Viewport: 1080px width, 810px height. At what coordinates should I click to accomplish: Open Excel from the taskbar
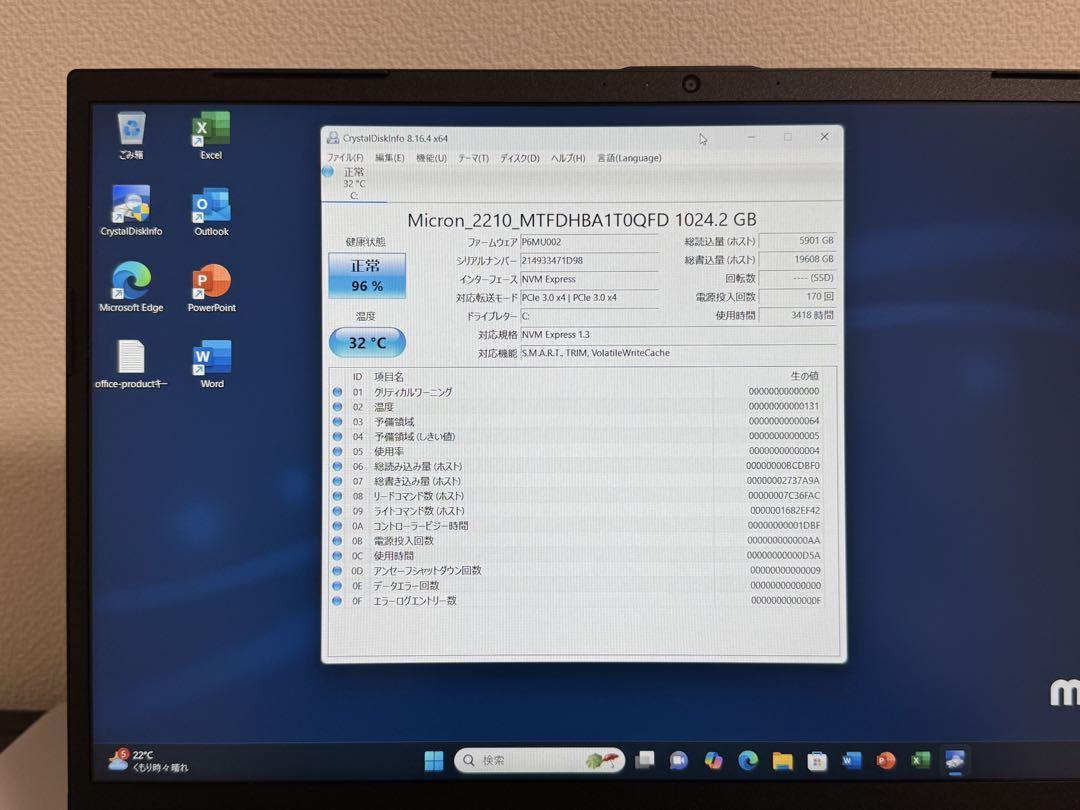click(920, 760)
